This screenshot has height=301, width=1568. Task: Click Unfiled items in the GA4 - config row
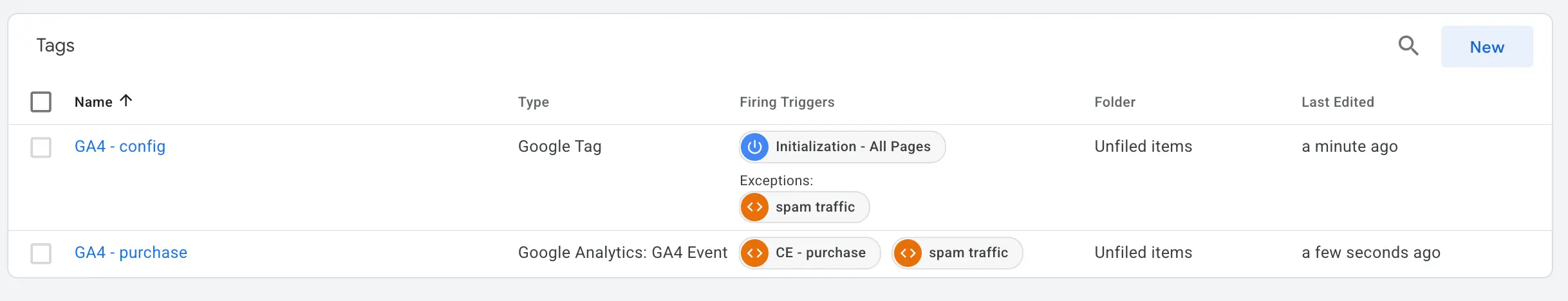(x=1143, y=147)
